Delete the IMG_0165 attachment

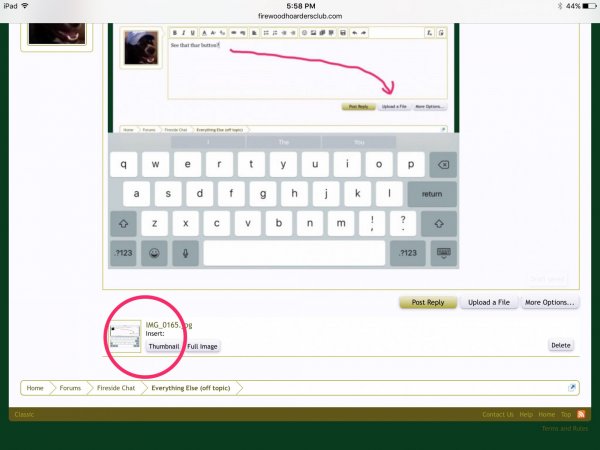[x=561, y=345]
